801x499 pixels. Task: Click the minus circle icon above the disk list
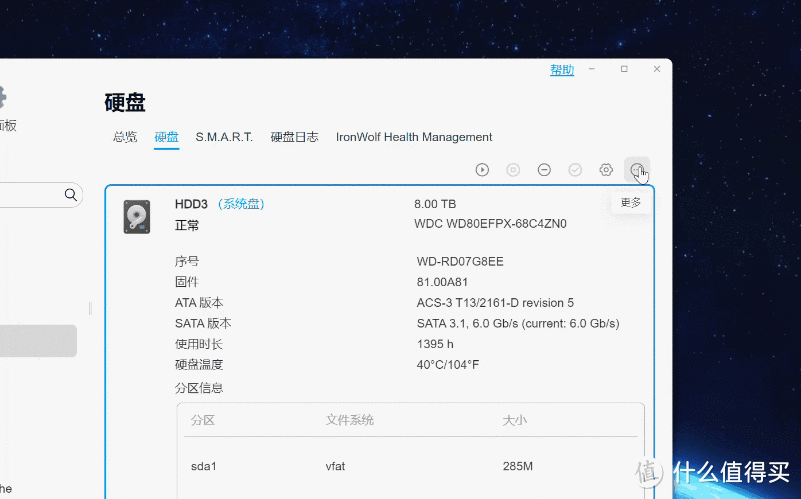tap(544, 170)
